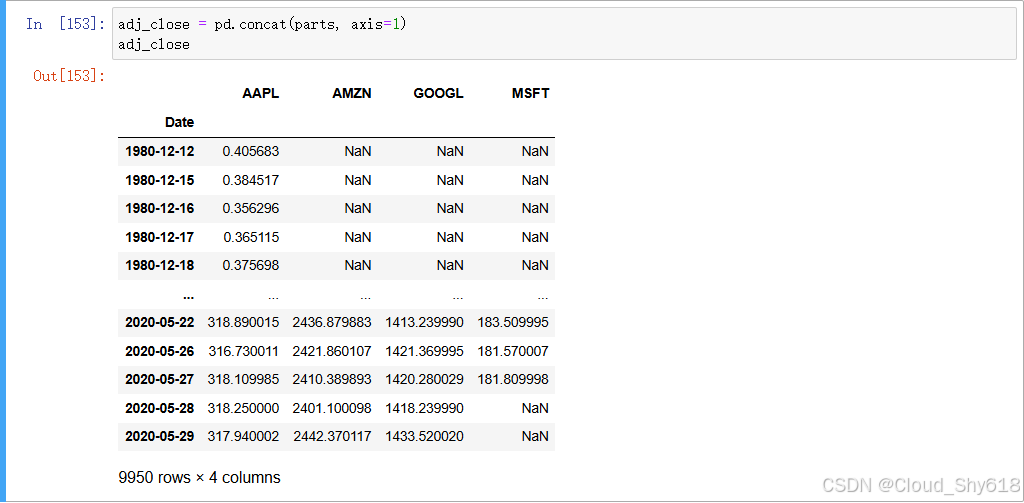
Task: Select the In [153] prompt label
Action: [65, 24]
